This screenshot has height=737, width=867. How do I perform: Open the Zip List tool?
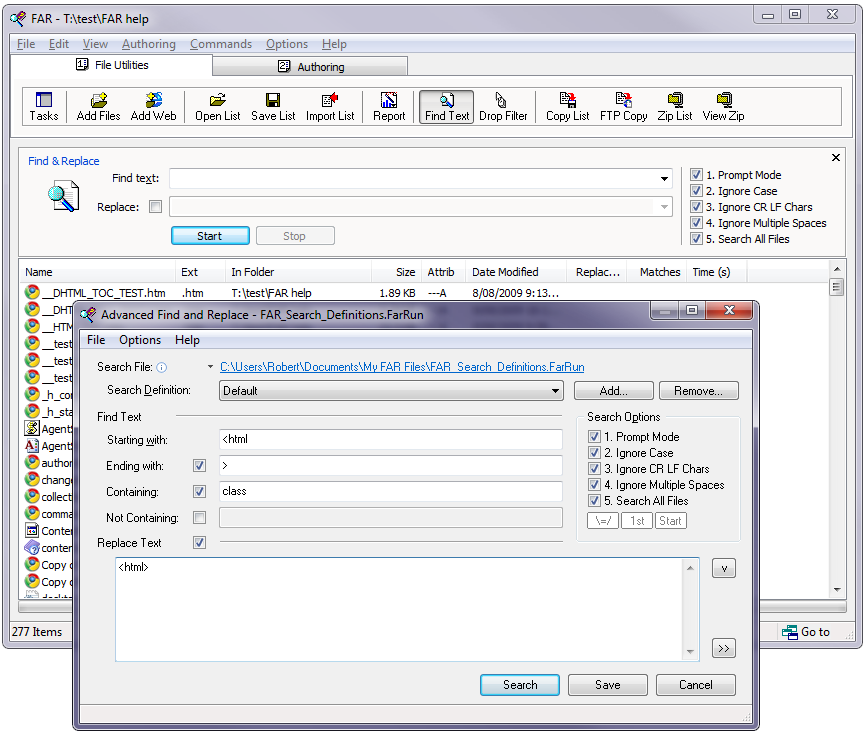tap(675, 106)
